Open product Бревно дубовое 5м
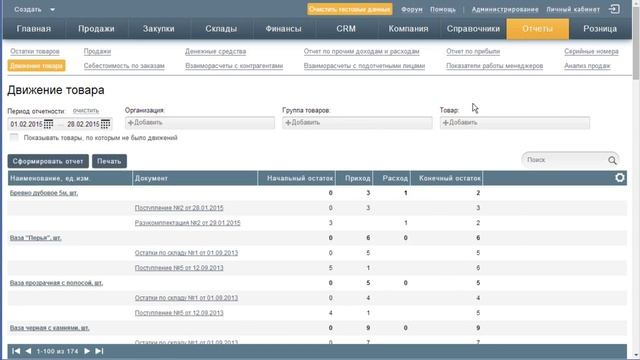The width and height of the screenshot is (640, 360). 44,193
